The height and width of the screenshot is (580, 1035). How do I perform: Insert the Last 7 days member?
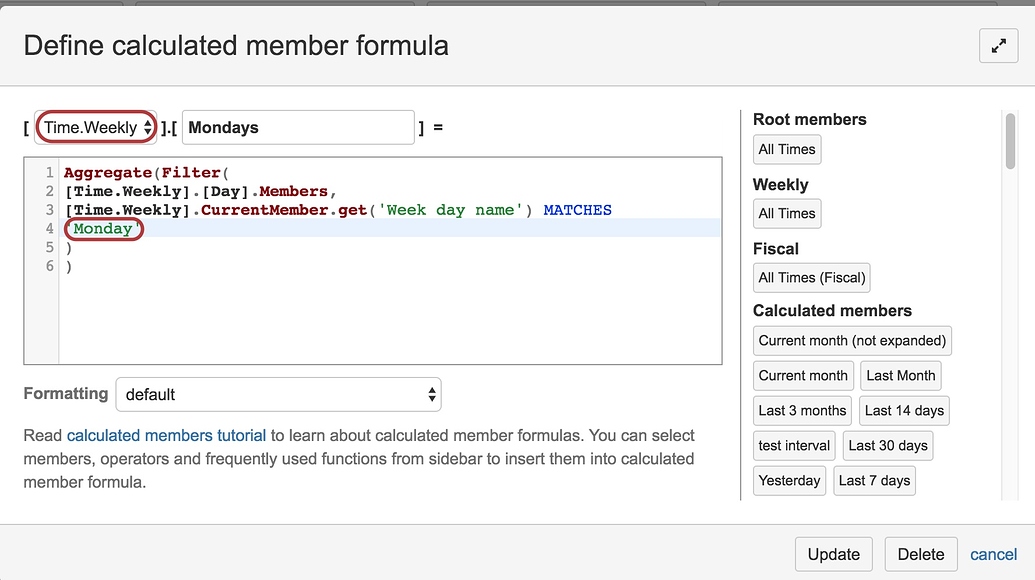[x=874, y=480]
